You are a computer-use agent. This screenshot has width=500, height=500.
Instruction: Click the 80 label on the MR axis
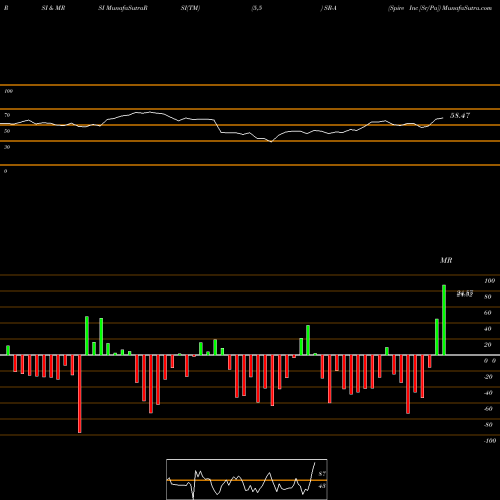[x=488, y=297]
